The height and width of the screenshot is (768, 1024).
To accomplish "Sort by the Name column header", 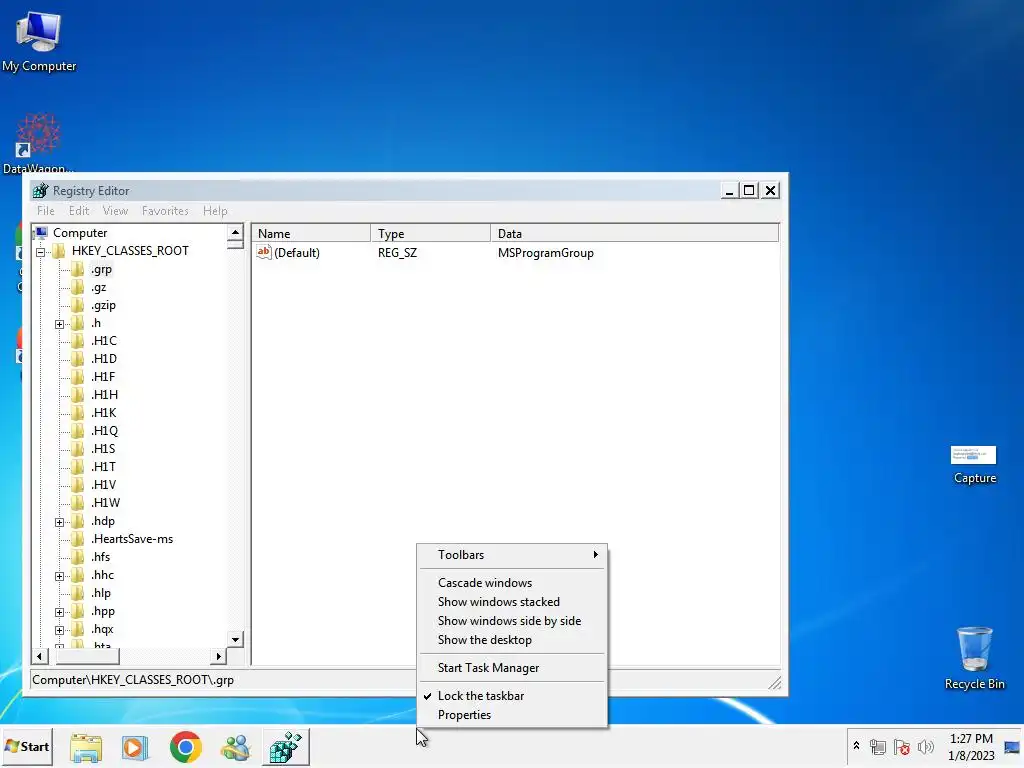I will [x=312, y=233].
